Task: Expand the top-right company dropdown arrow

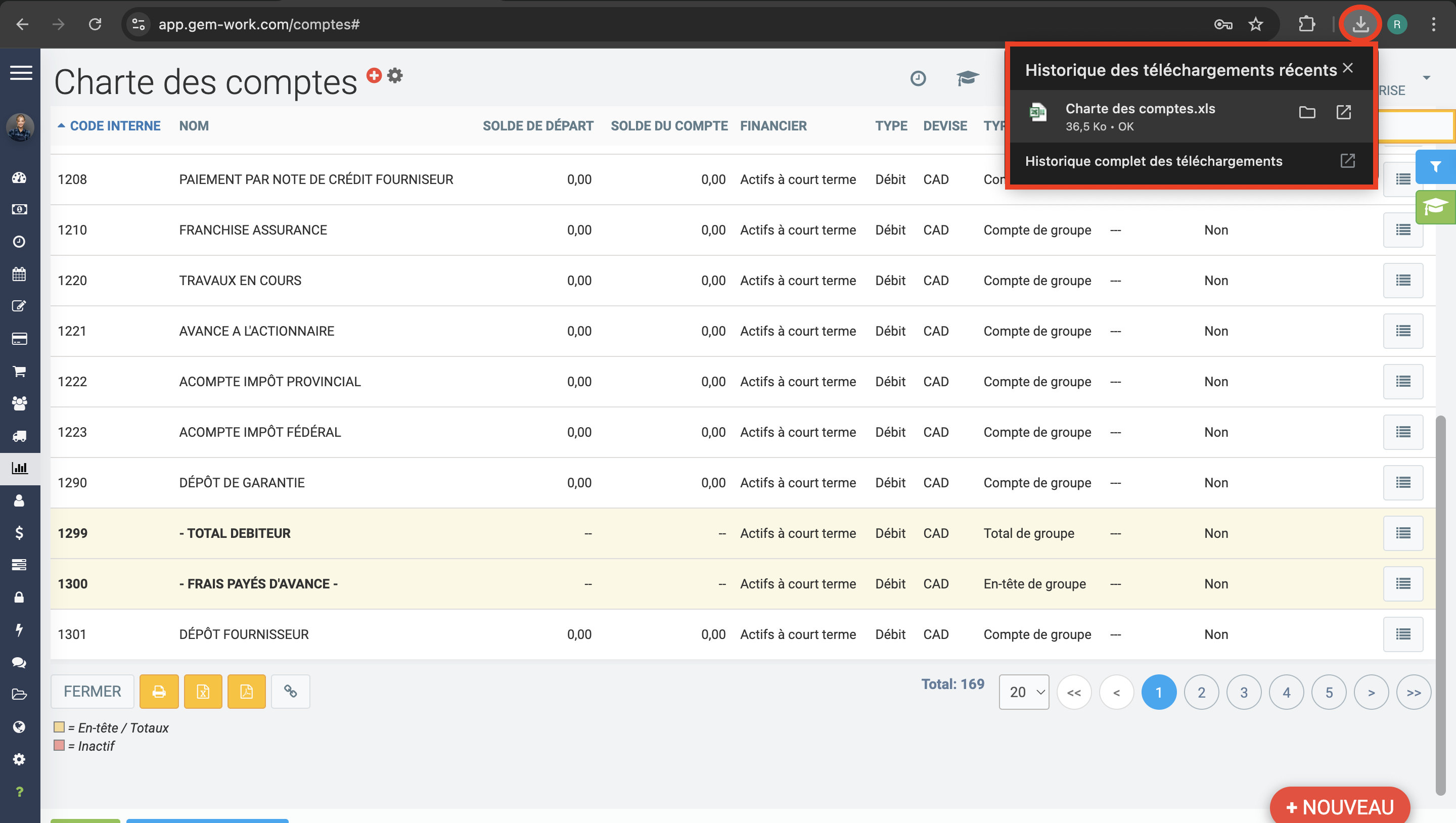Action: pyautogui.click(x=1426, y=77)
